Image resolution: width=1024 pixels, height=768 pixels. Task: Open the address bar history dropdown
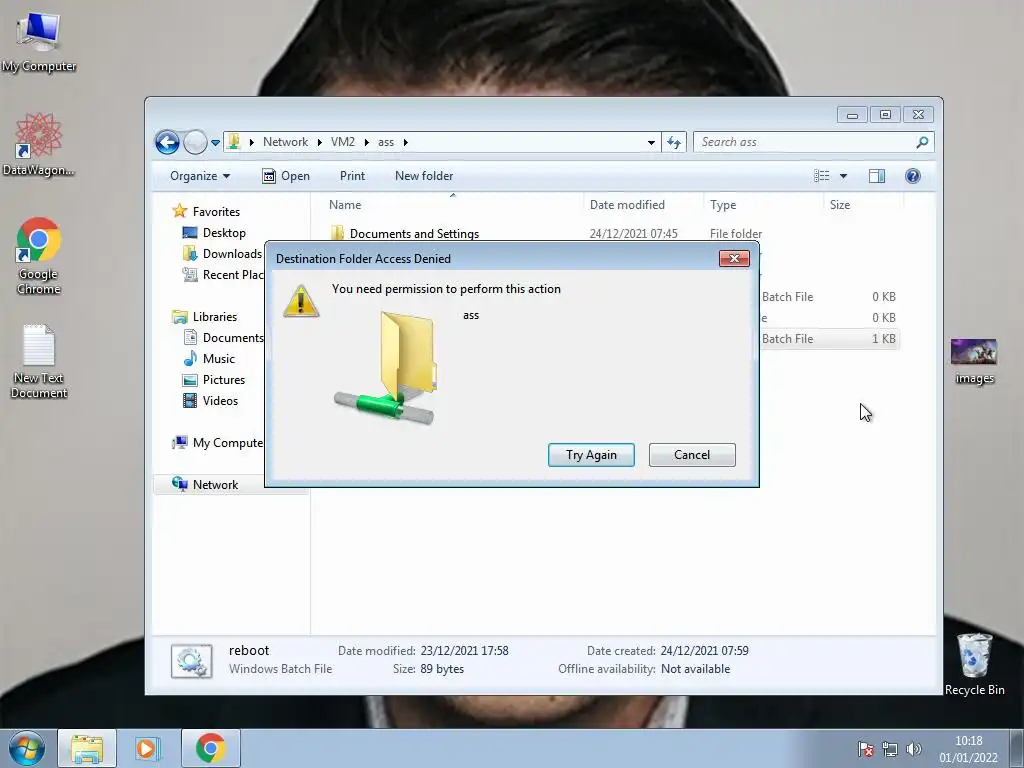(x=651, y=142)
